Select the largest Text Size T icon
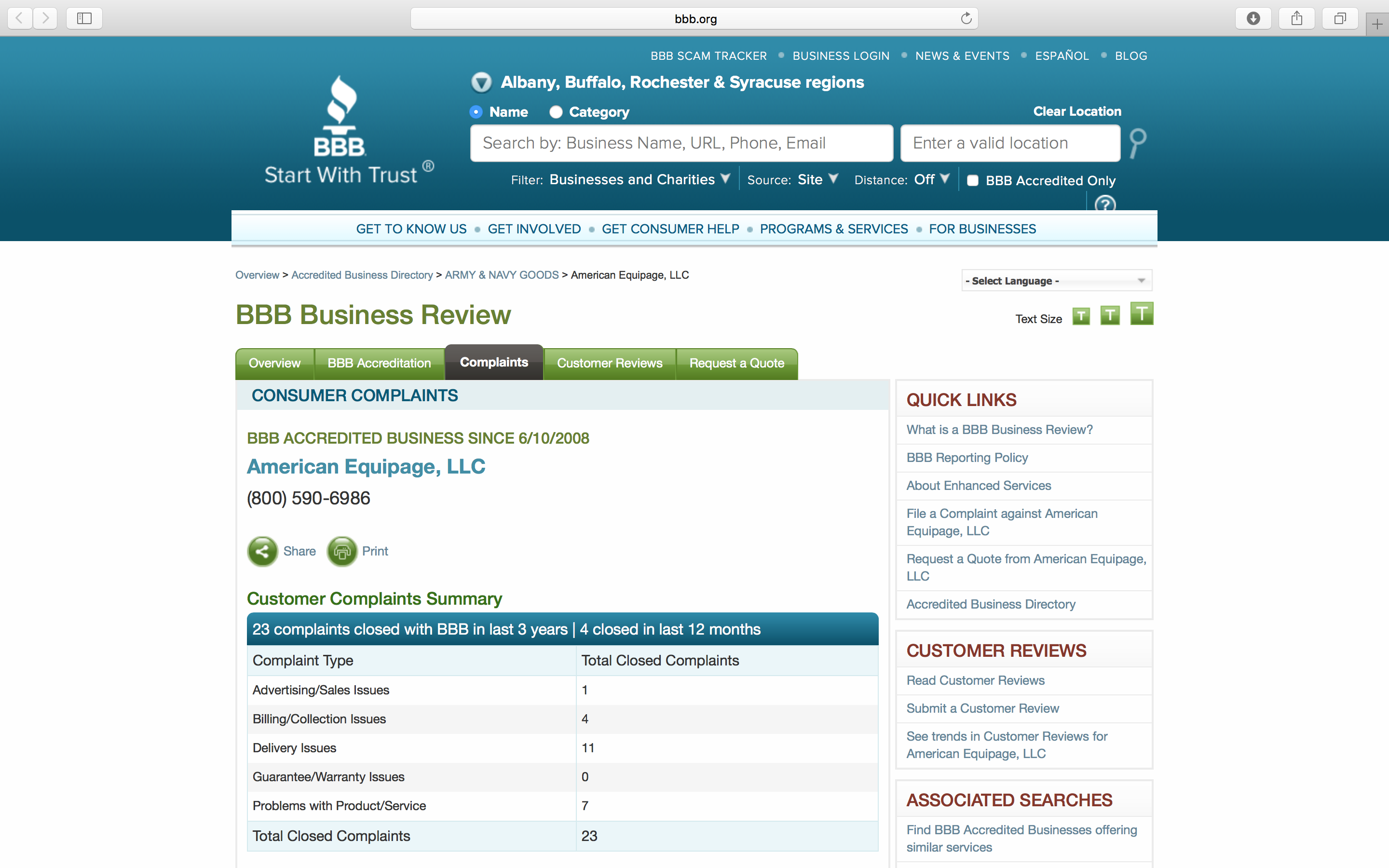 tap(1142, 313)
